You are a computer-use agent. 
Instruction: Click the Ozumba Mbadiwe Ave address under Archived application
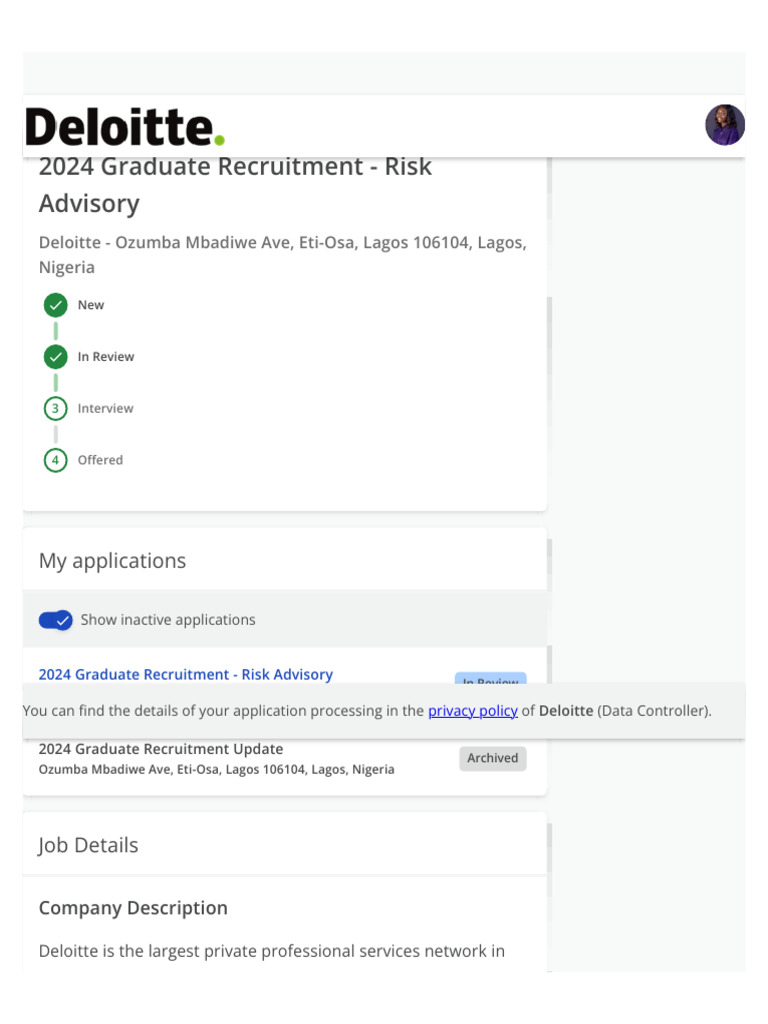216,770
